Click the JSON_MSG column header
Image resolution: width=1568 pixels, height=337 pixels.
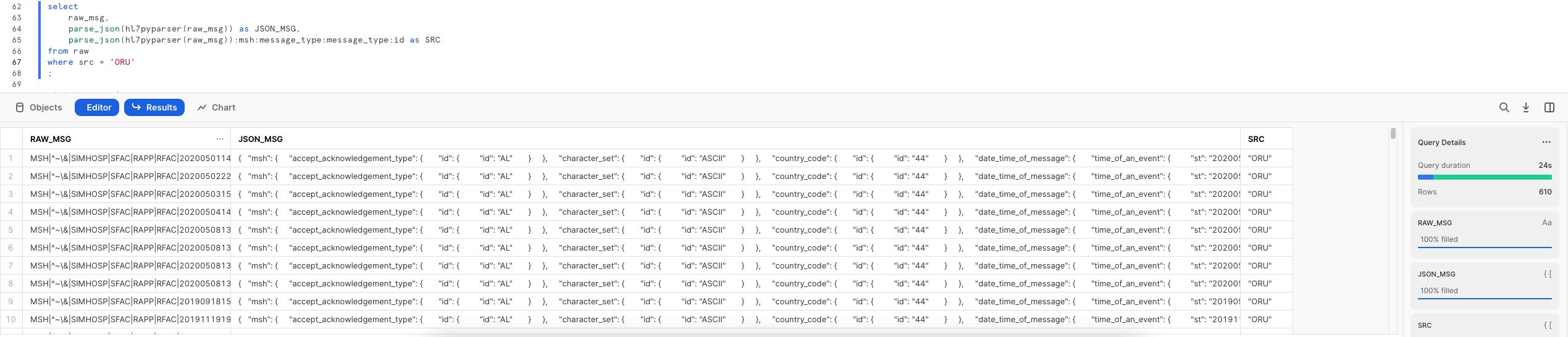click(x=261, y=139)
